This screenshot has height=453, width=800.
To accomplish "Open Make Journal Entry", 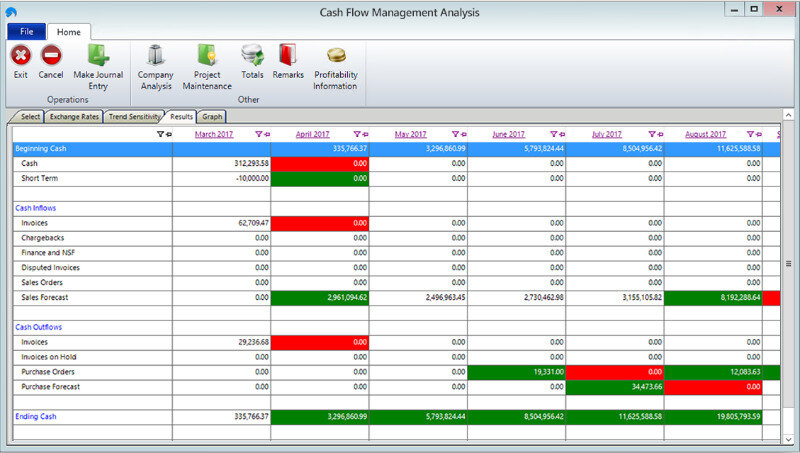I will [97, 56].
